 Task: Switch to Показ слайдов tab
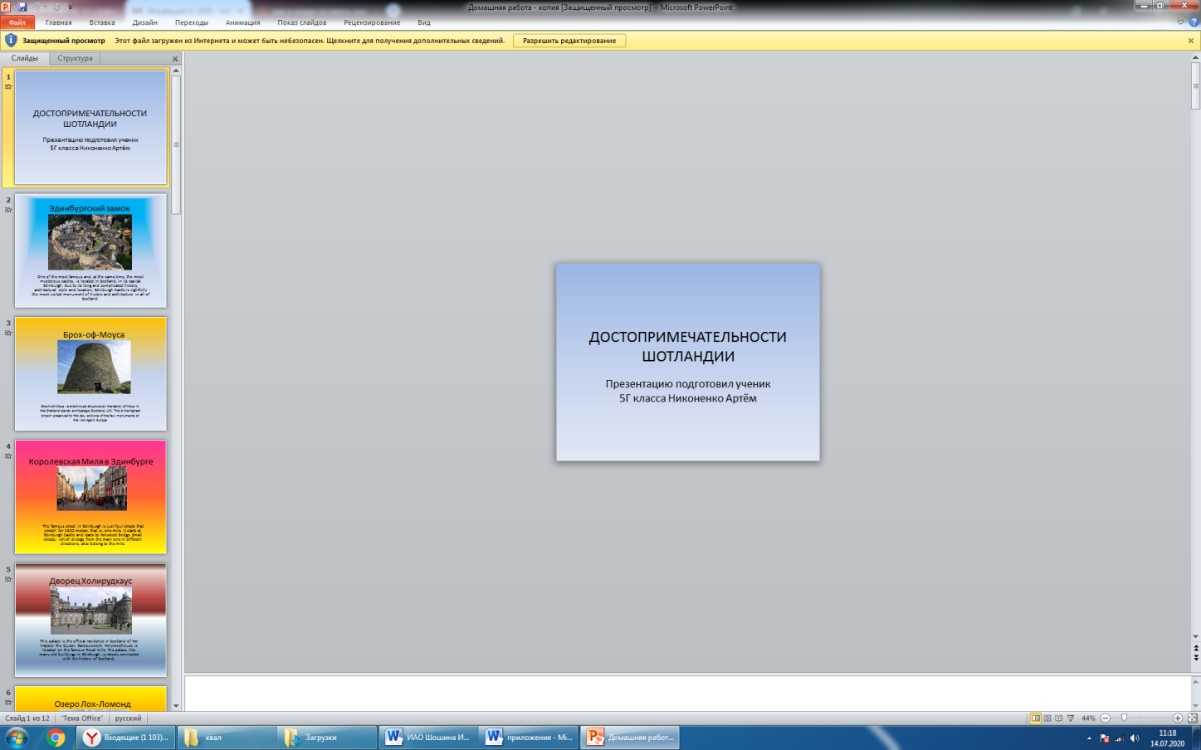coord(303,22)
